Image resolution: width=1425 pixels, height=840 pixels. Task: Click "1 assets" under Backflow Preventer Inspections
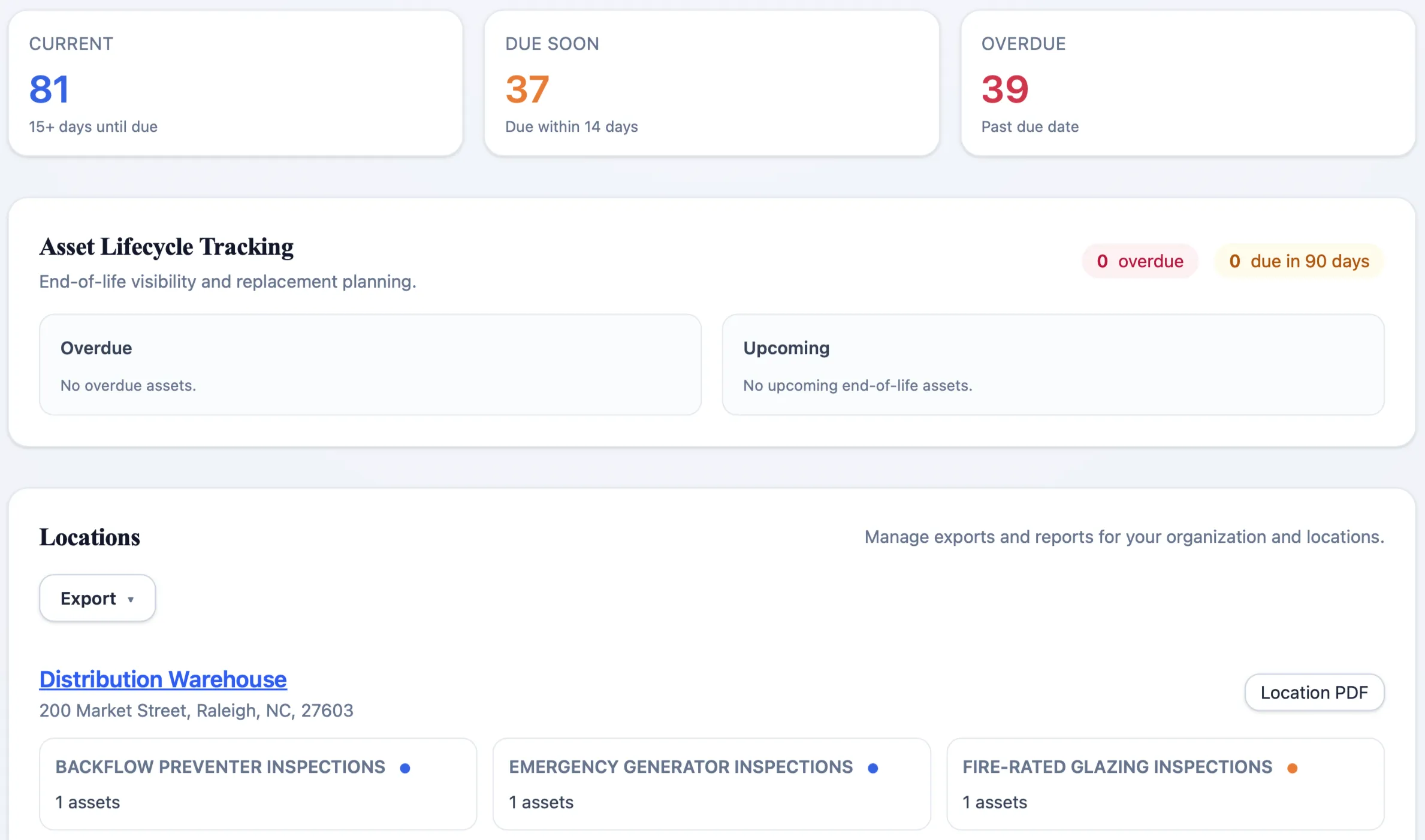coord(87,802)
